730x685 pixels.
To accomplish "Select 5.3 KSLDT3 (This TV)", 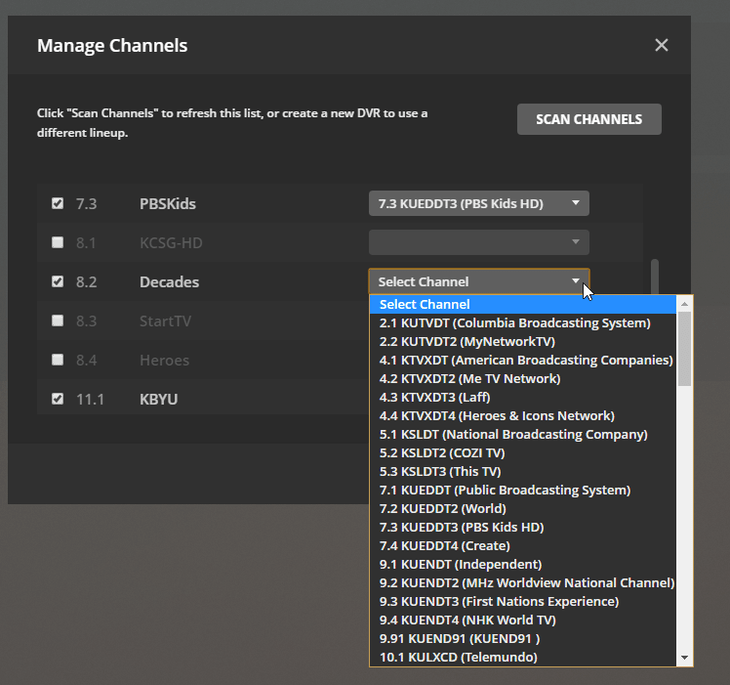I will 523,471.
